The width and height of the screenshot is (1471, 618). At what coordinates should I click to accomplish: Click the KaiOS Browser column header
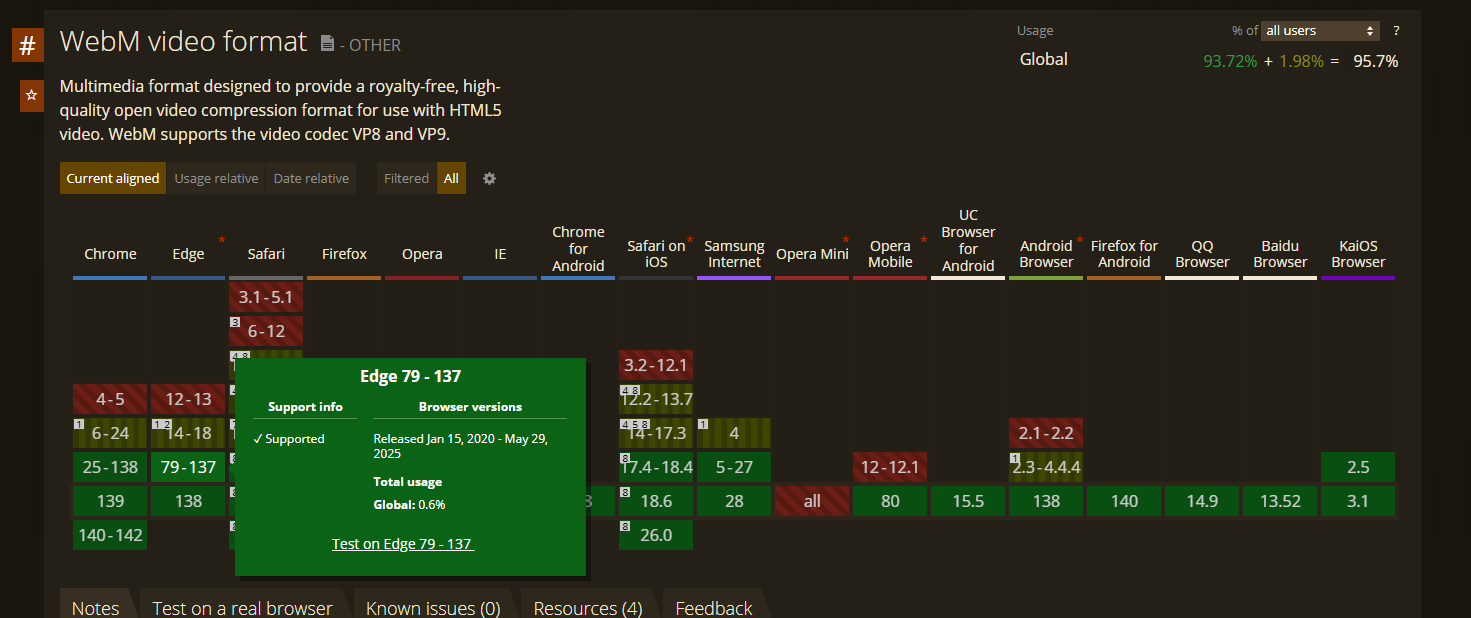pos(1358,254)
